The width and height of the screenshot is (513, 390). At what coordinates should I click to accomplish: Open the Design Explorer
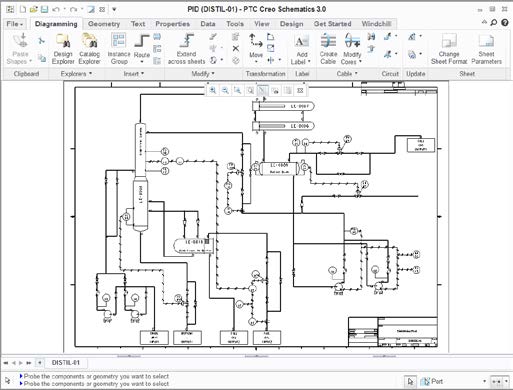(x=63, y=49)
